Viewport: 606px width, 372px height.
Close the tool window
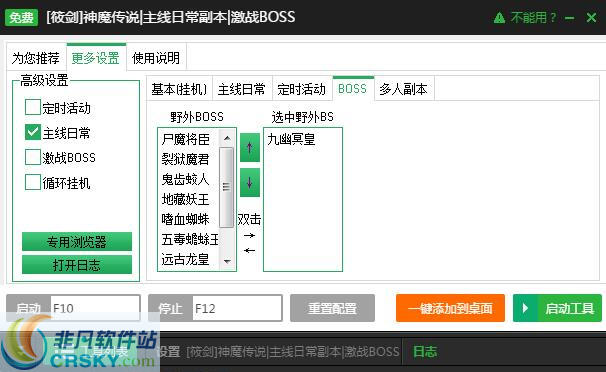click(591, 17)
